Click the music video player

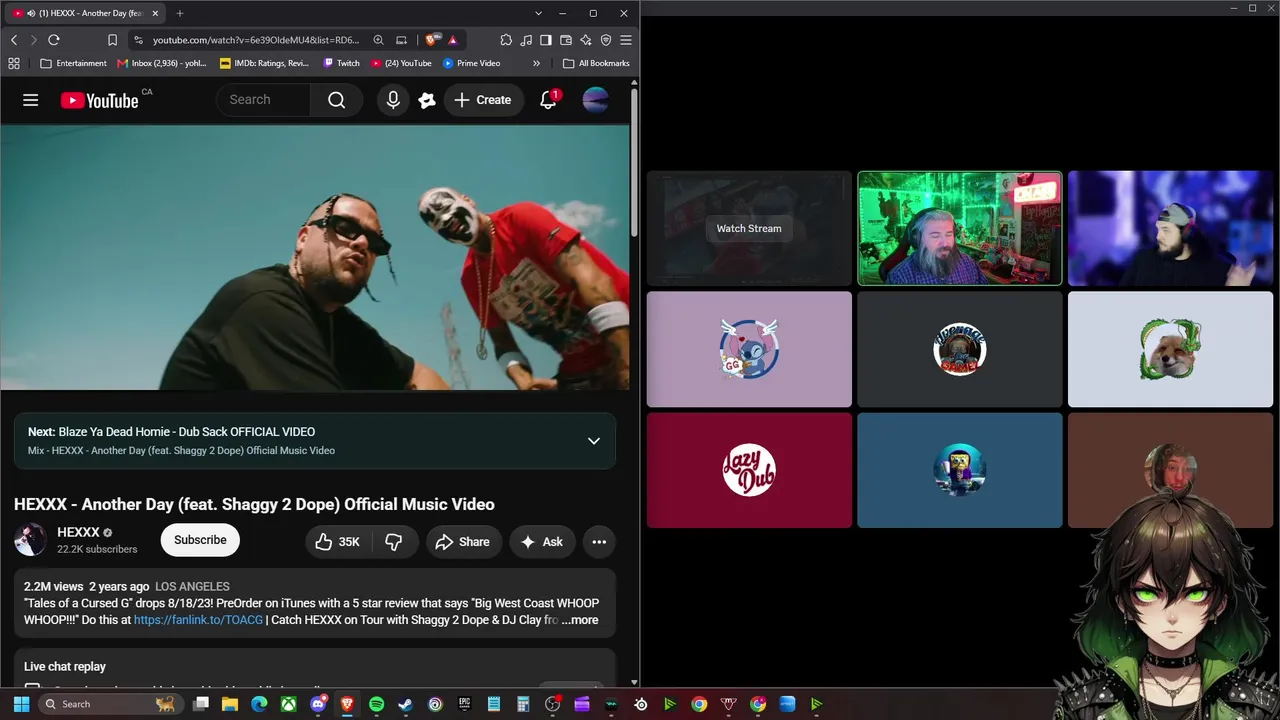point(315,257)
